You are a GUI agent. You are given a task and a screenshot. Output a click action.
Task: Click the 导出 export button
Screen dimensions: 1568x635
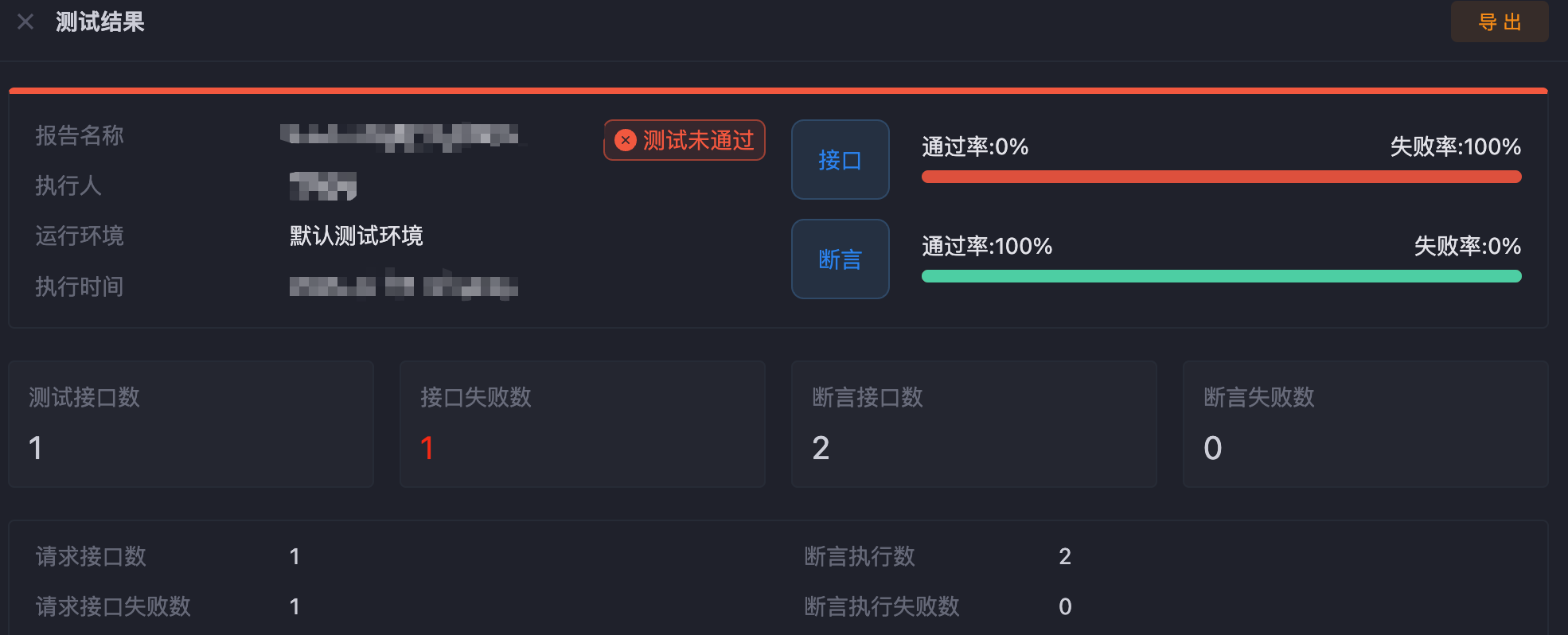click(1500, 21)
